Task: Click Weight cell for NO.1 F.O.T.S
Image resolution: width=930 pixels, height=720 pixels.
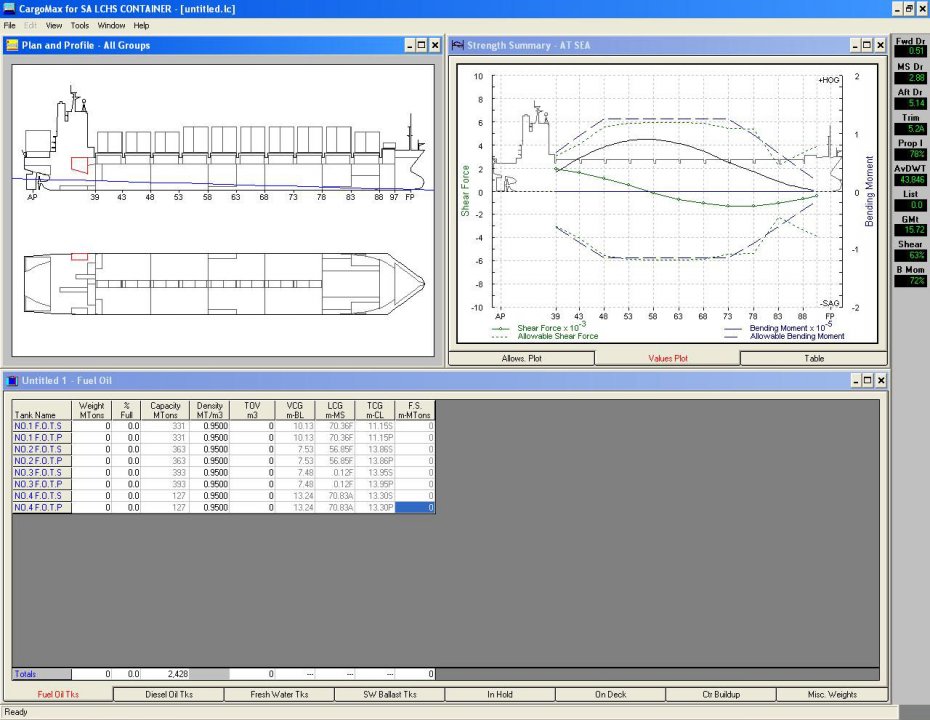Action: coord(91,426)
